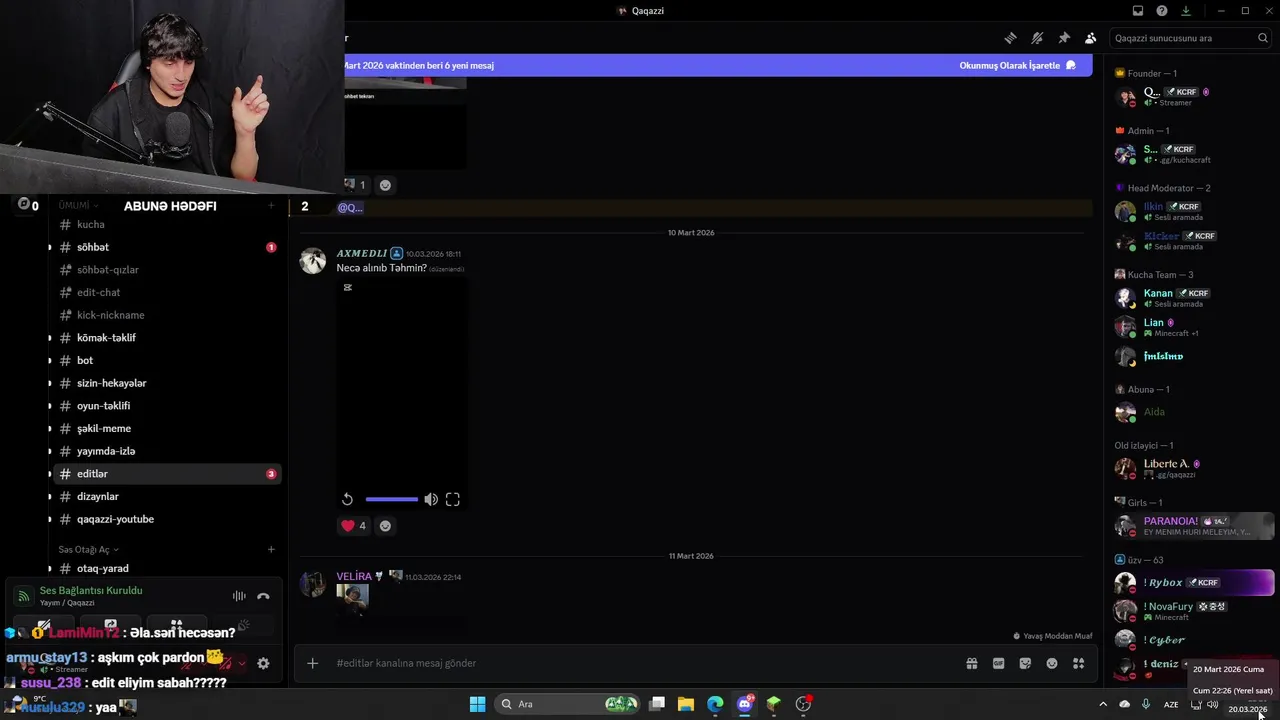Click the @Q... mention
This screenshot has height=720, width=1280.
350,207
